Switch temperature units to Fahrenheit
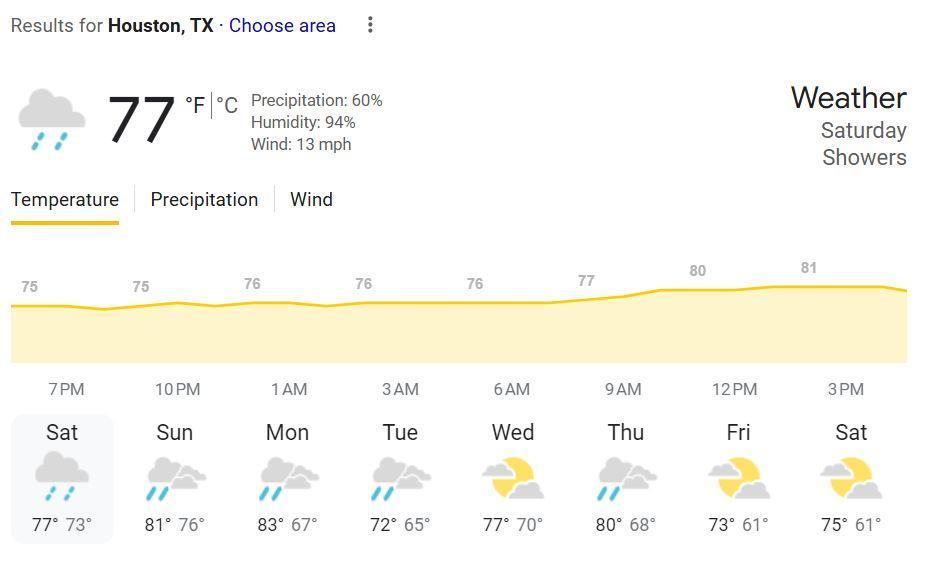 point(195,105)
